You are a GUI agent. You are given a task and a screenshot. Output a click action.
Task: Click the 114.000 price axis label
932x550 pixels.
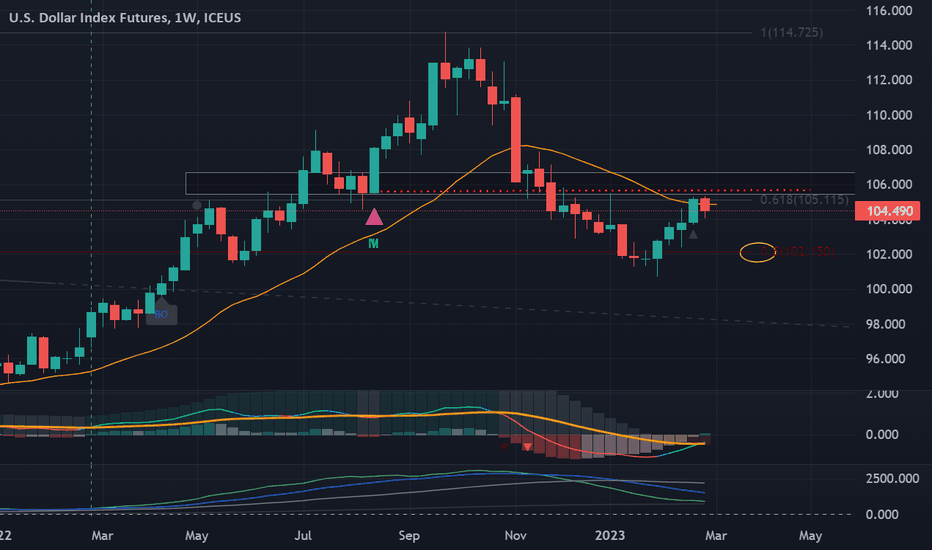coord(889,45)
